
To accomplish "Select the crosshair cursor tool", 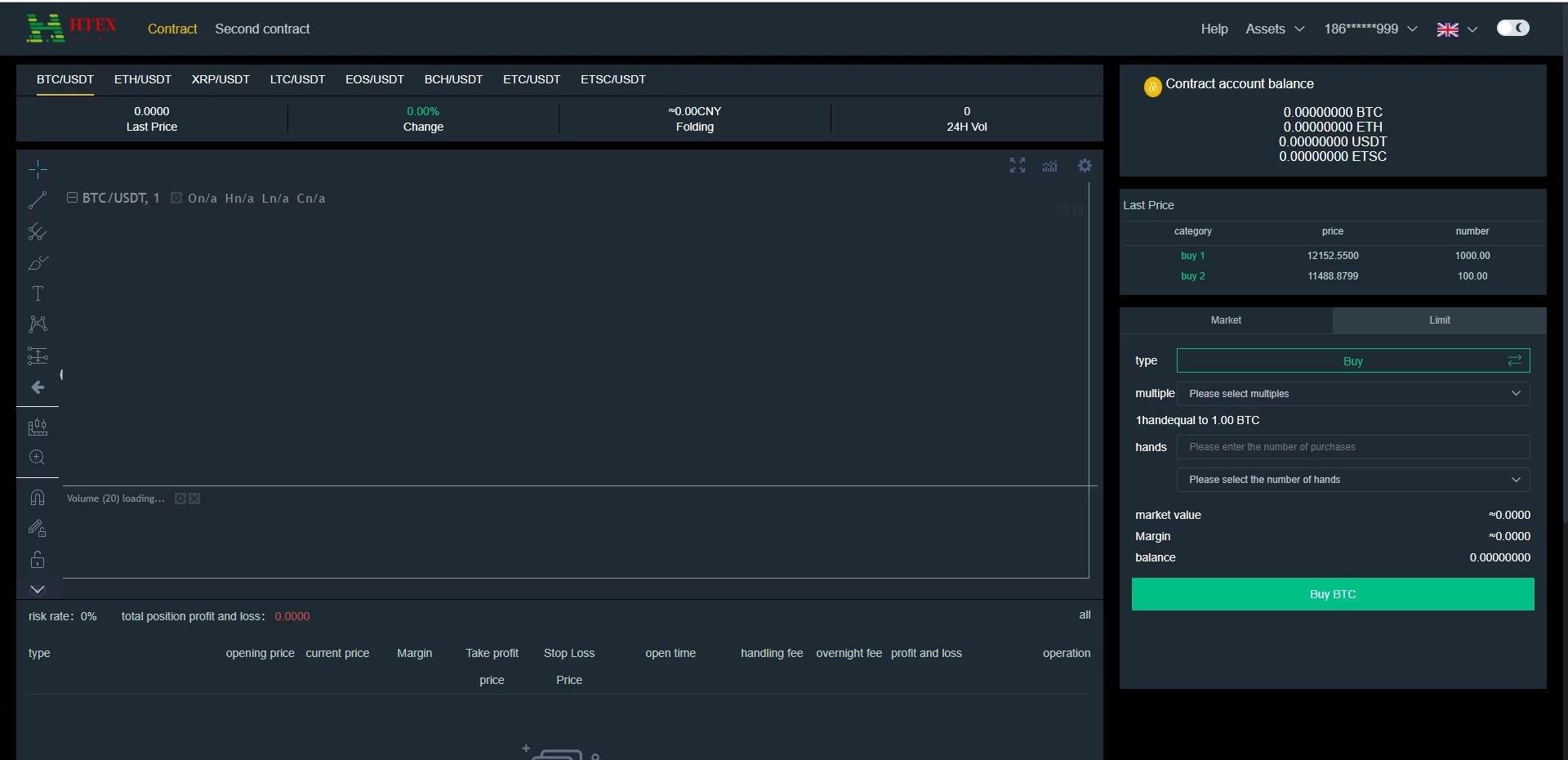I will click(x=38, y=170).
